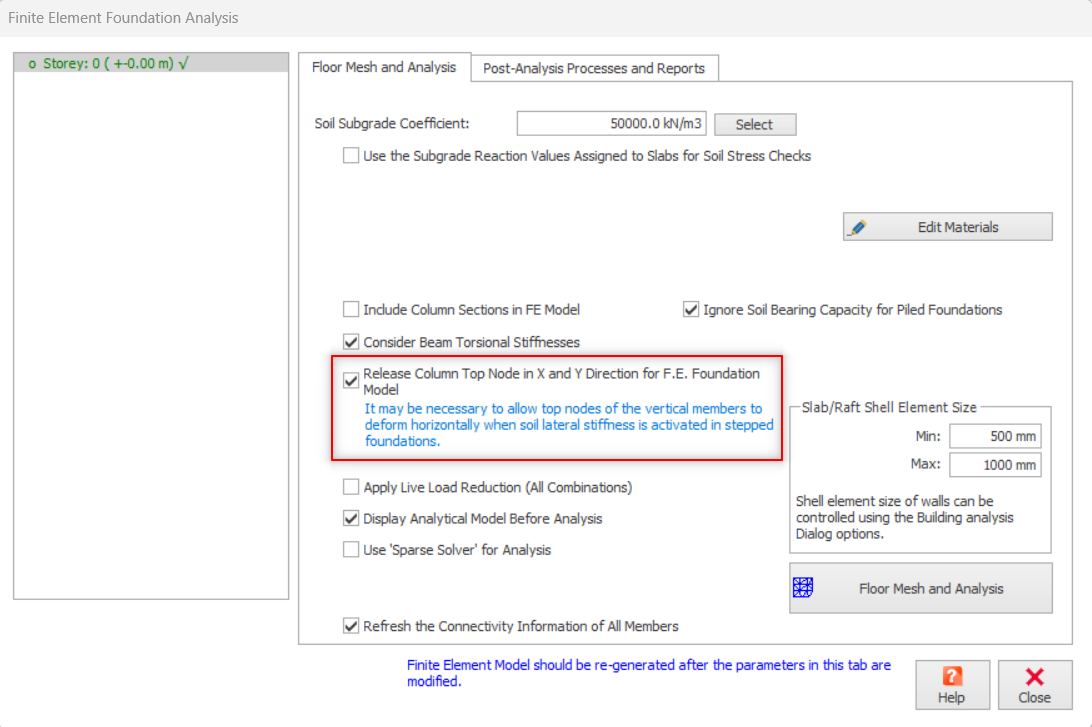
Task: Click the Min shell element size field
Action: 995,436
